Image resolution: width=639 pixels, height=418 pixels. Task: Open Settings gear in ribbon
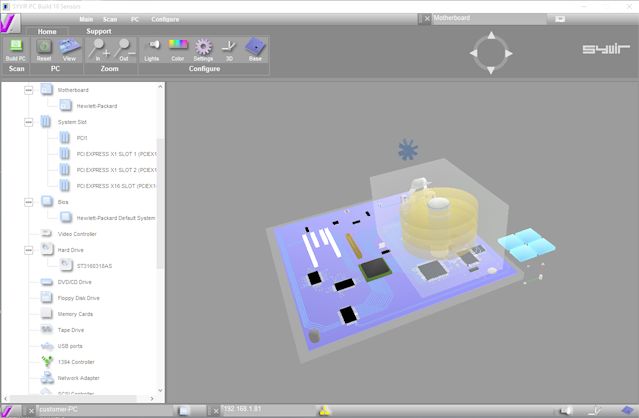203,50
